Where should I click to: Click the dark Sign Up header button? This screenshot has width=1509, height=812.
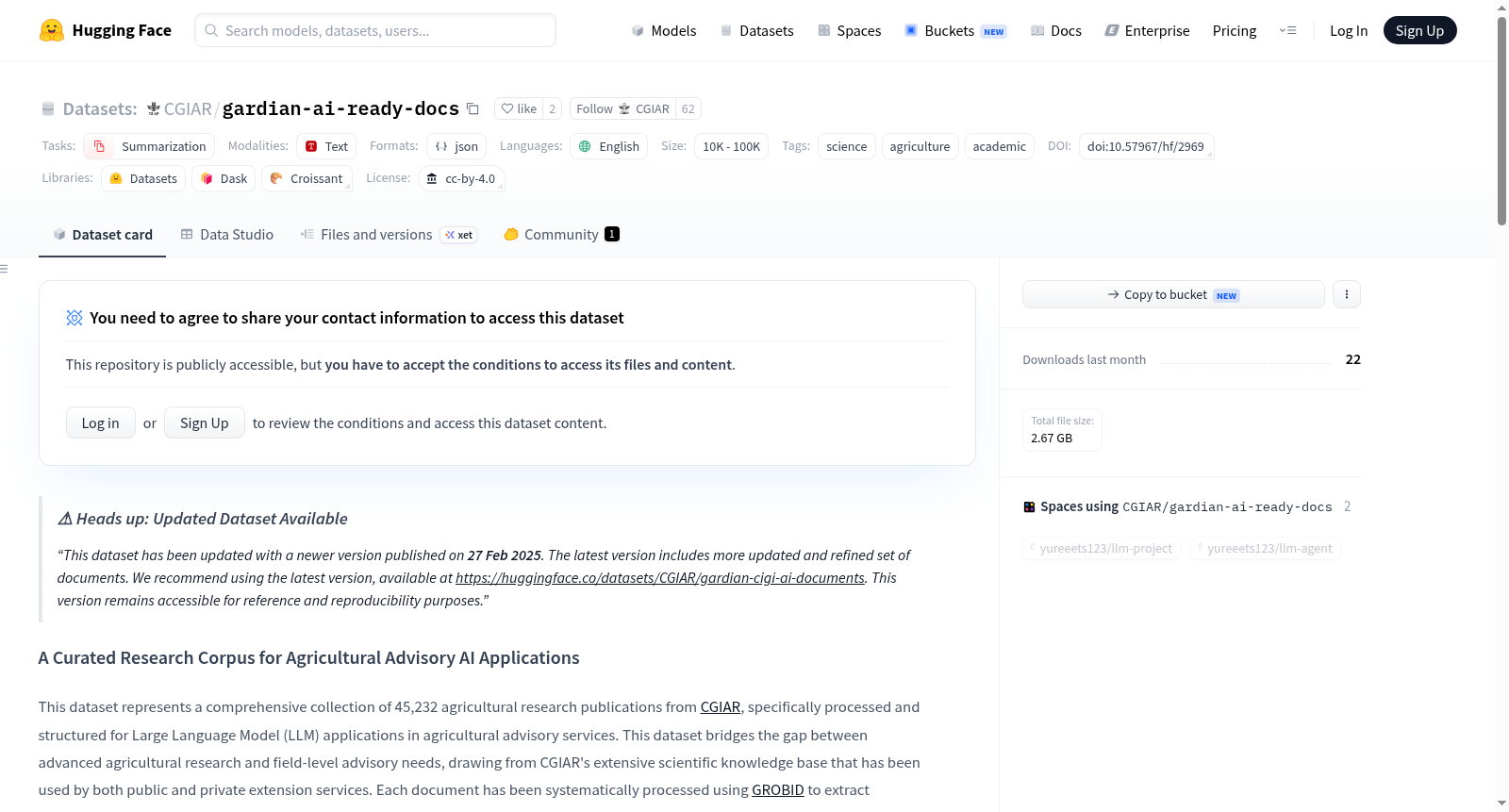click(x=1419, y=30)
